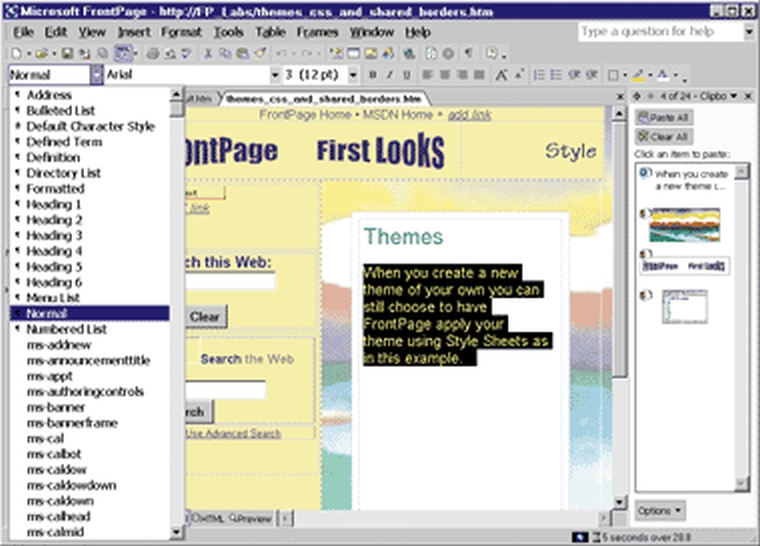Open Font Color dropdown arrow
Viewport: 760px width, 546px height.
pos(674,75)
